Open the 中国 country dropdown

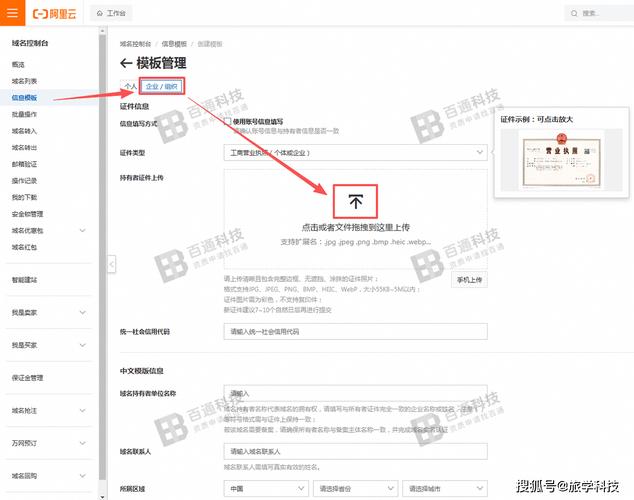[x=266, y=489]
